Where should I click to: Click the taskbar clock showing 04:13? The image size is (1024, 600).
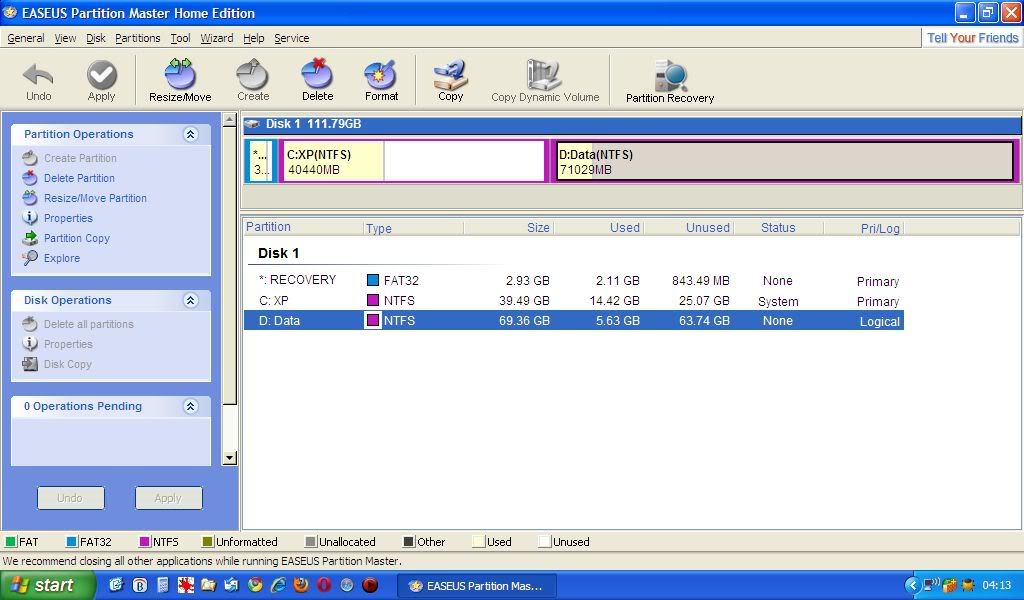pyautogui.click(x=996, y=586)
